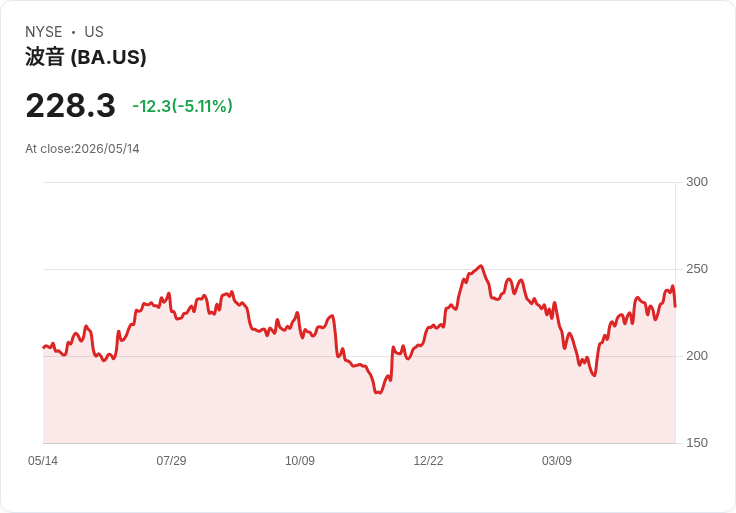The height and width of the screenshot is (513, 736).
Task: Click the US market label
Action: 94,32
